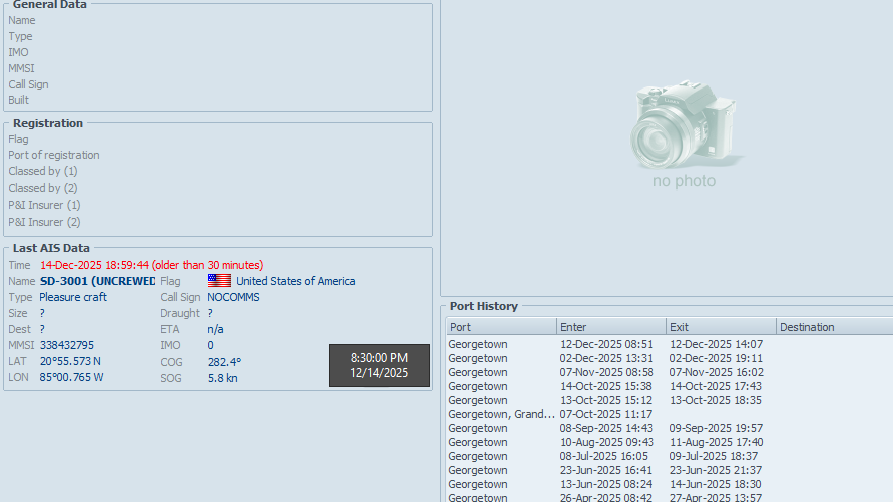Select the entry time 08-Sep-2025 14:43
Screen dimensions: 893x502
pyautogui.click(x=606, y=428)
